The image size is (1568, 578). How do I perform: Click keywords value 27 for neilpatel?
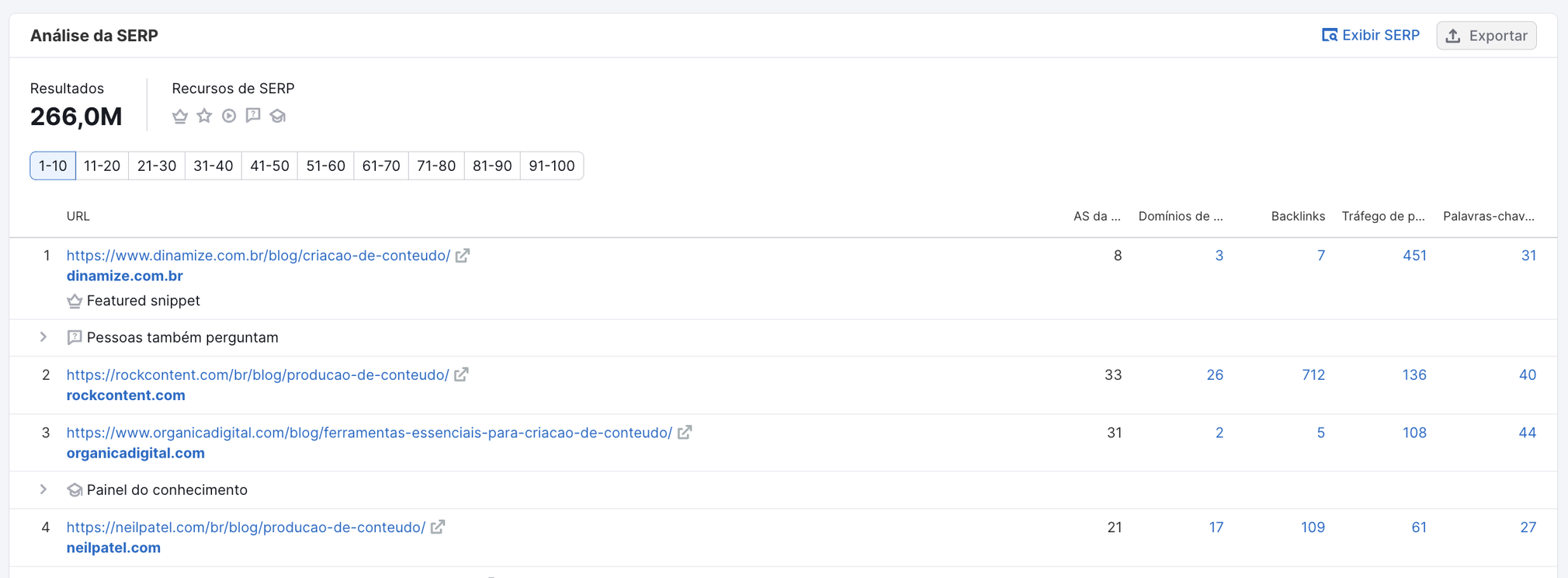(x=1528, y=528)
